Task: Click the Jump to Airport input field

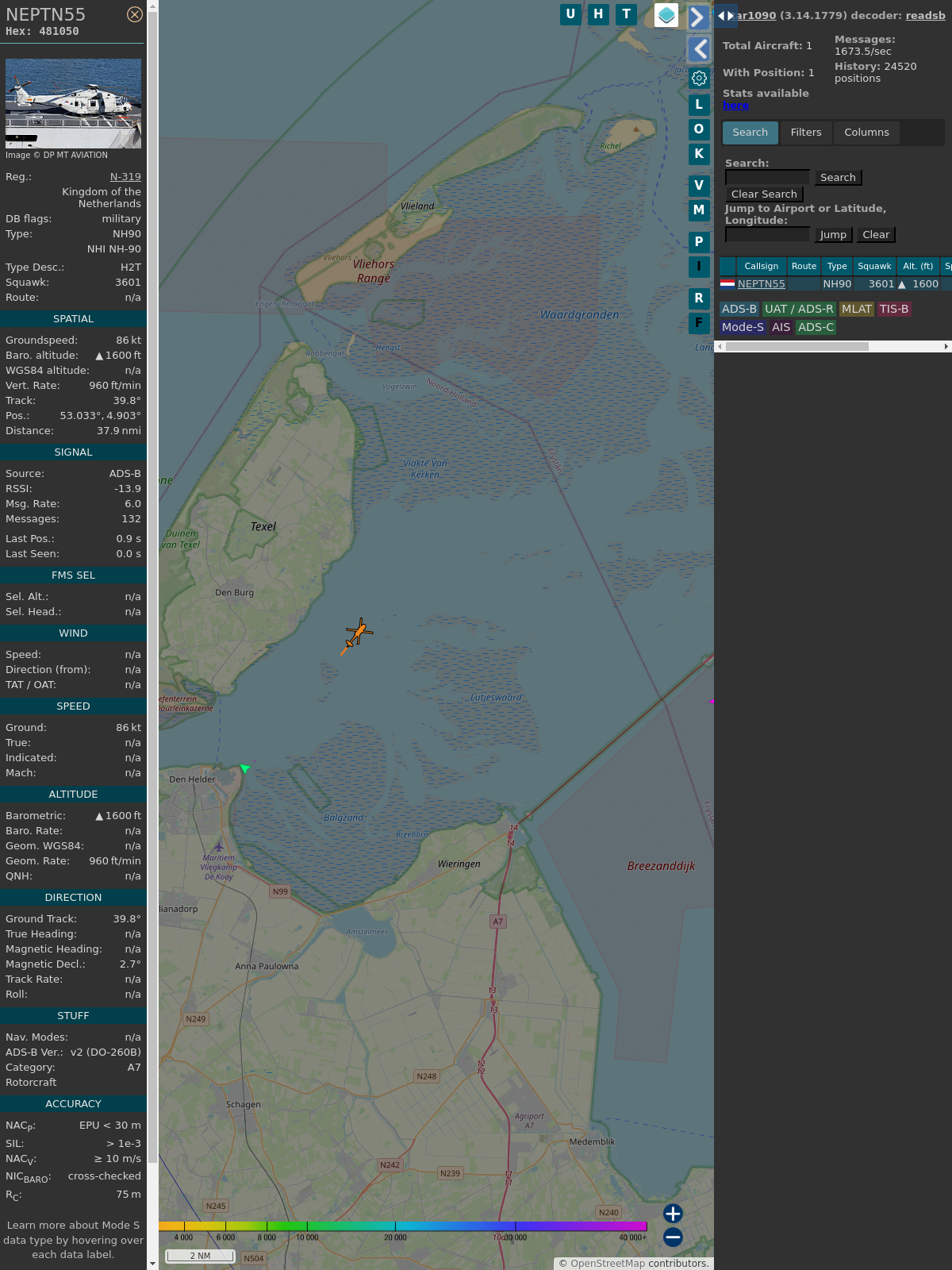Action: (x=767, y=235)
